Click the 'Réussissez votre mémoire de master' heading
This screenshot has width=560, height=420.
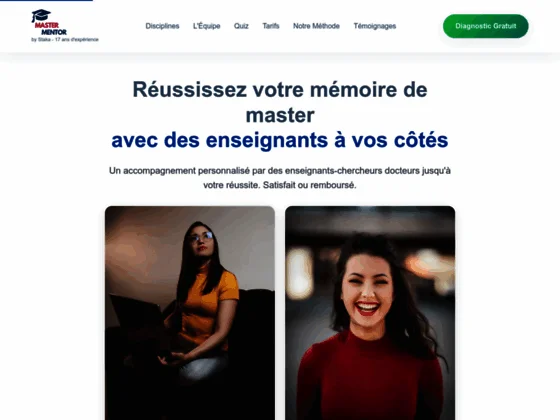pyautogui.click(x=280, y=102)
